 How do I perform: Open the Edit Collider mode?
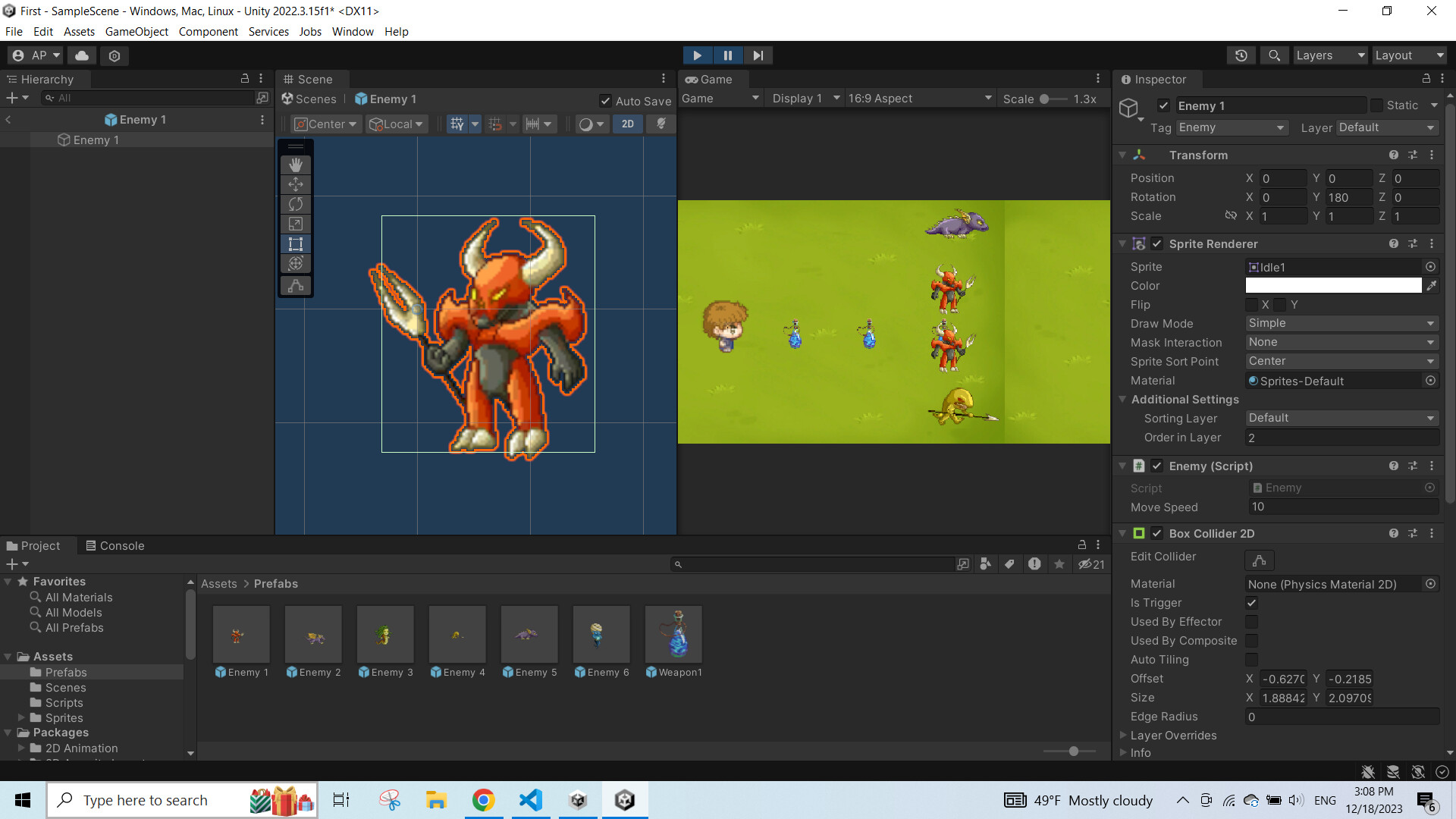click(x=1259, y=560)
